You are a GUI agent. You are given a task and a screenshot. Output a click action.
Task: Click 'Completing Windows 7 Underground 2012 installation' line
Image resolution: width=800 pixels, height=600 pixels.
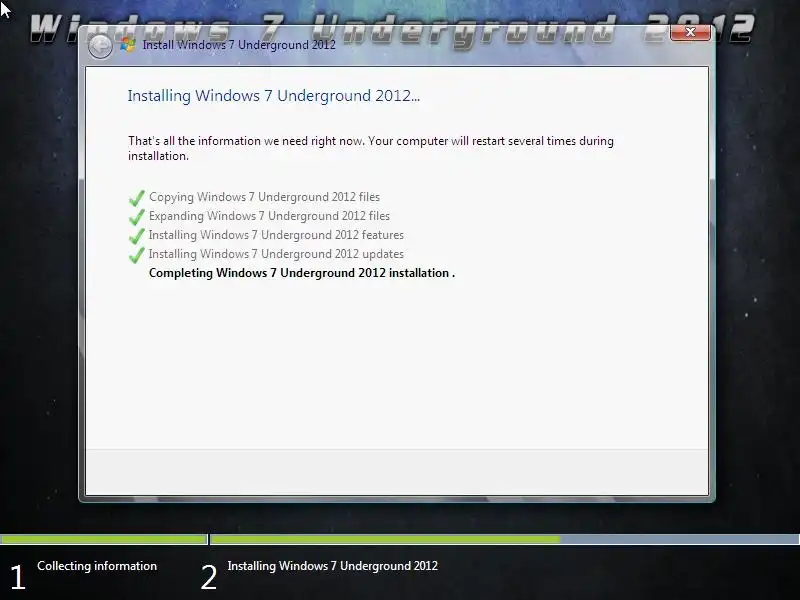pyautogui.click(x=302, y=273)
